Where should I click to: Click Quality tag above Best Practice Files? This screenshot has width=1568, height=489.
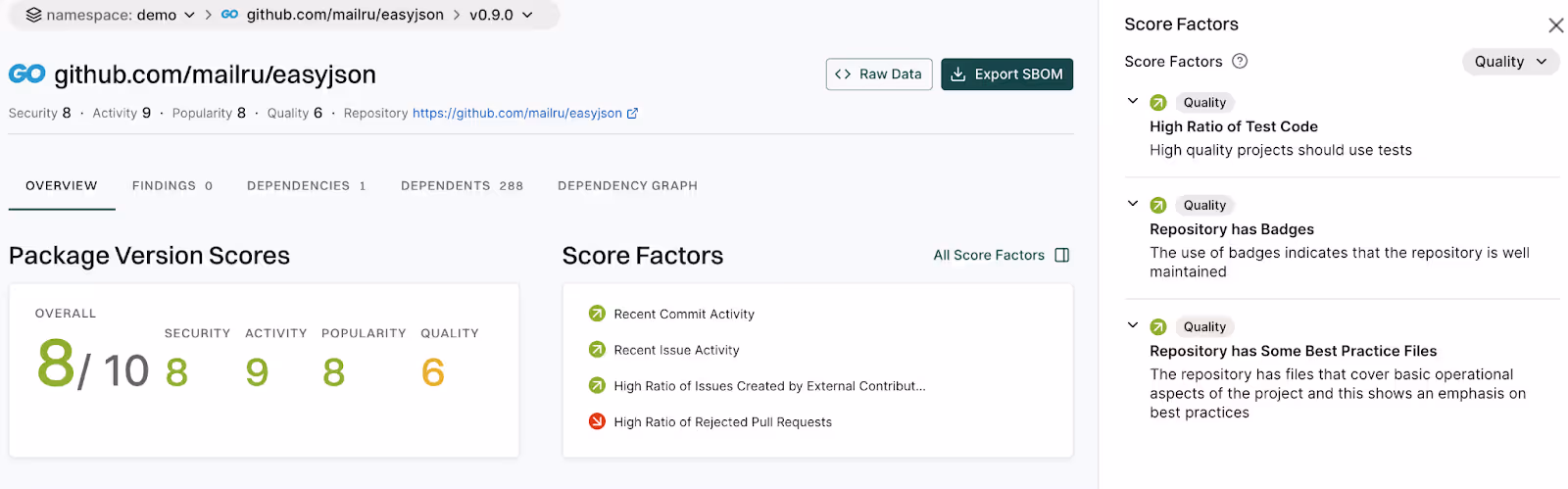(x=1204, y=327)
